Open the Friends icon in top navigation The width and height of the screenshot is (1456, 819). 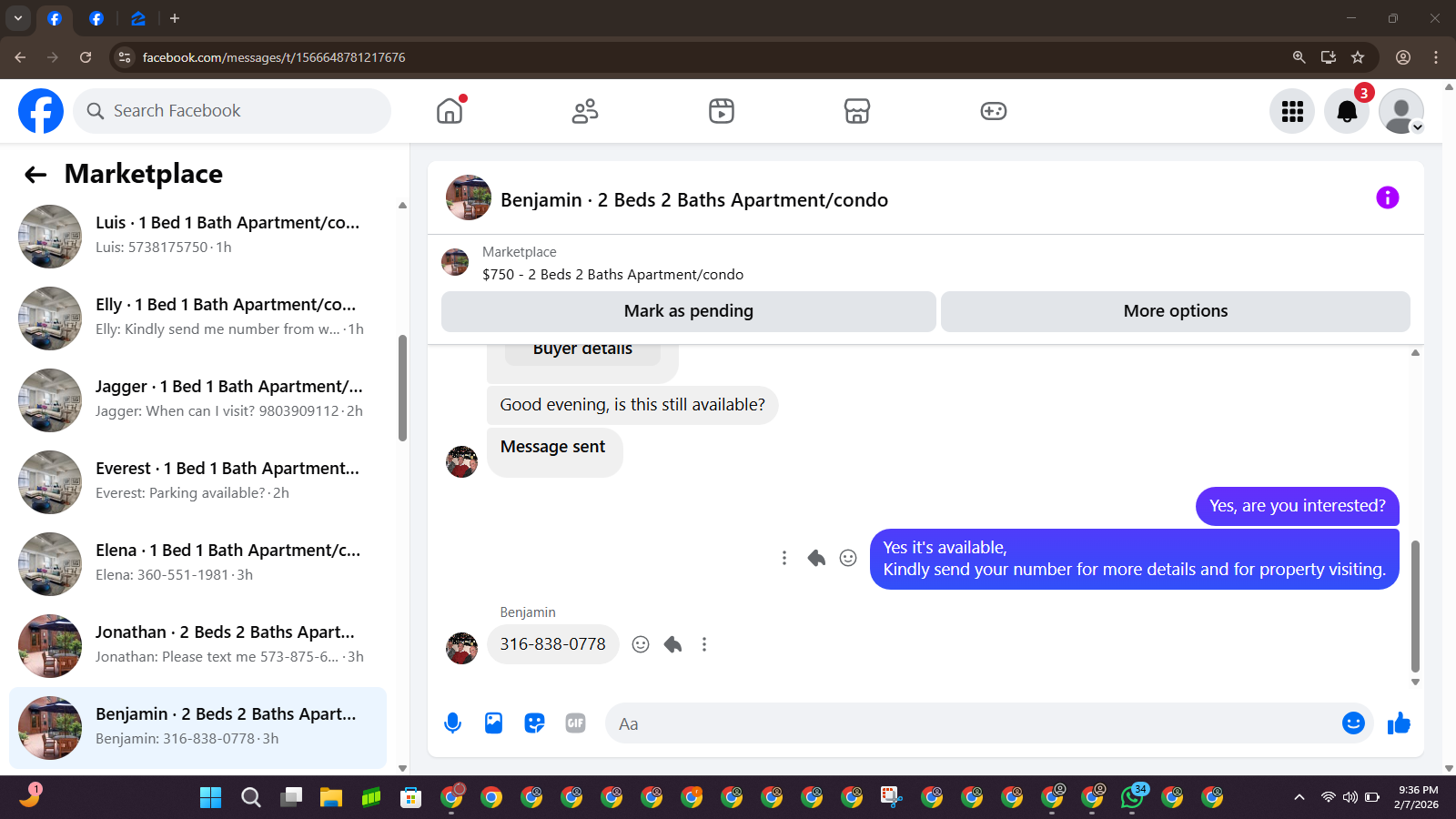(585, 111)
